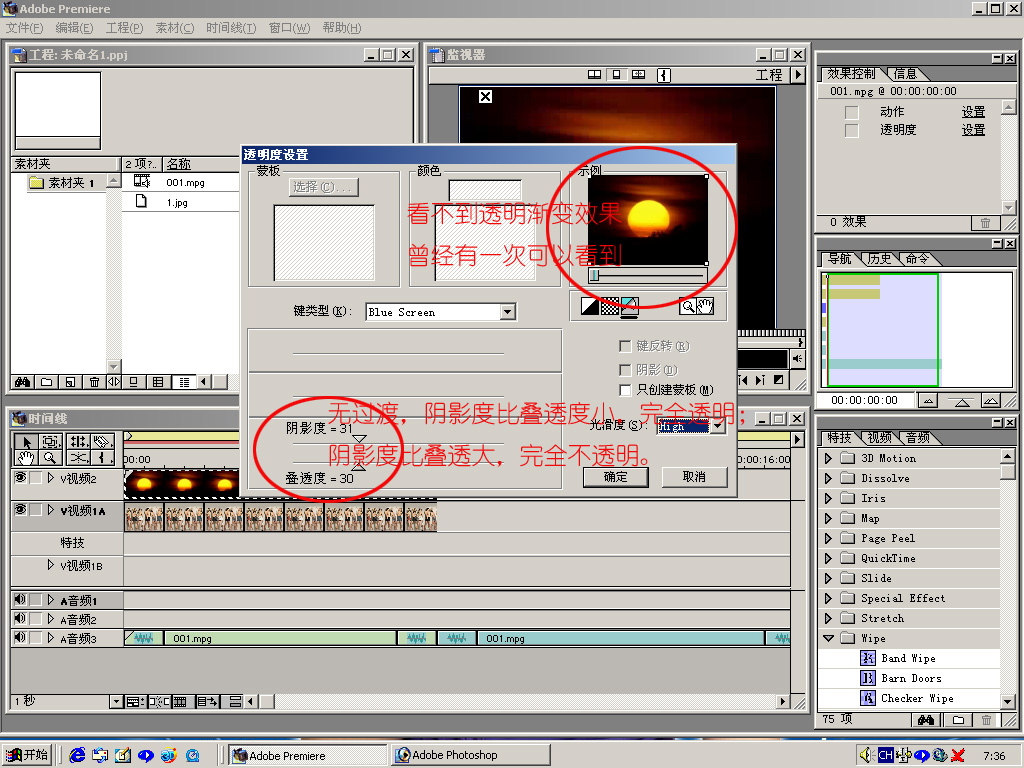Switch to Adobe Photoshop in the taskbar

tap(472, 755)
